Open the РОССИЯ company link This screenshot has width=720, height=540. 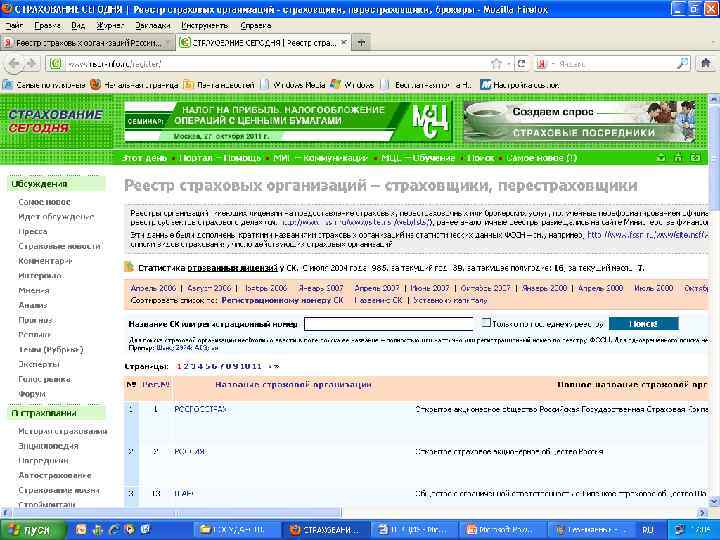click(190, 451)
